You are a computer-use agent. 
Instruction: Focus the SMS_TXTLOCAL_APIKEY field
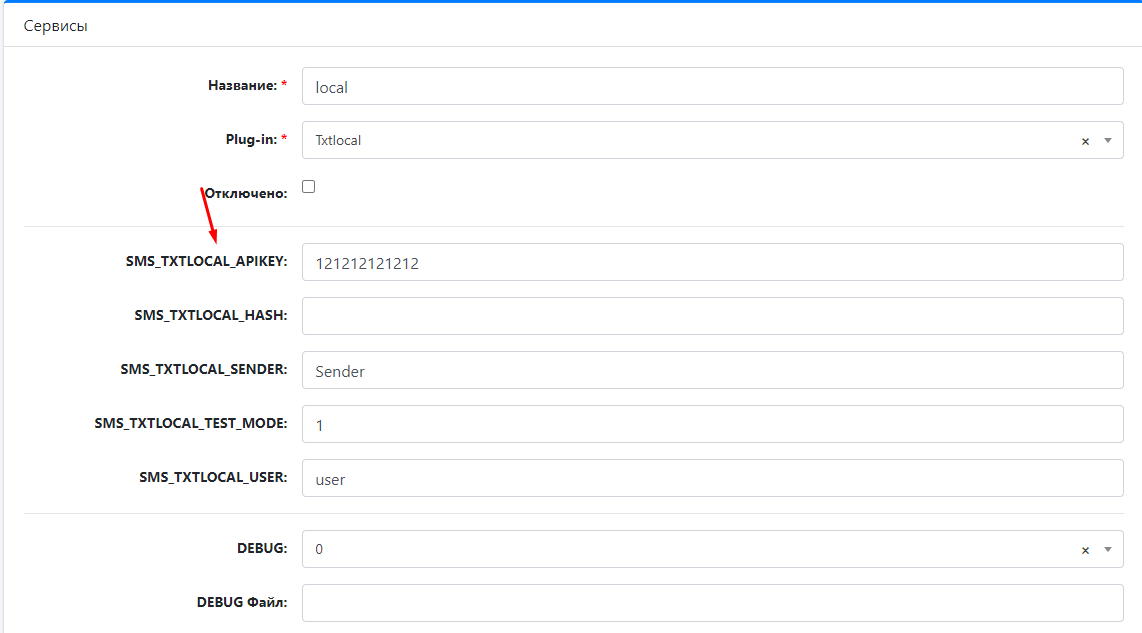pyautogui.click(x=712, y=262)
